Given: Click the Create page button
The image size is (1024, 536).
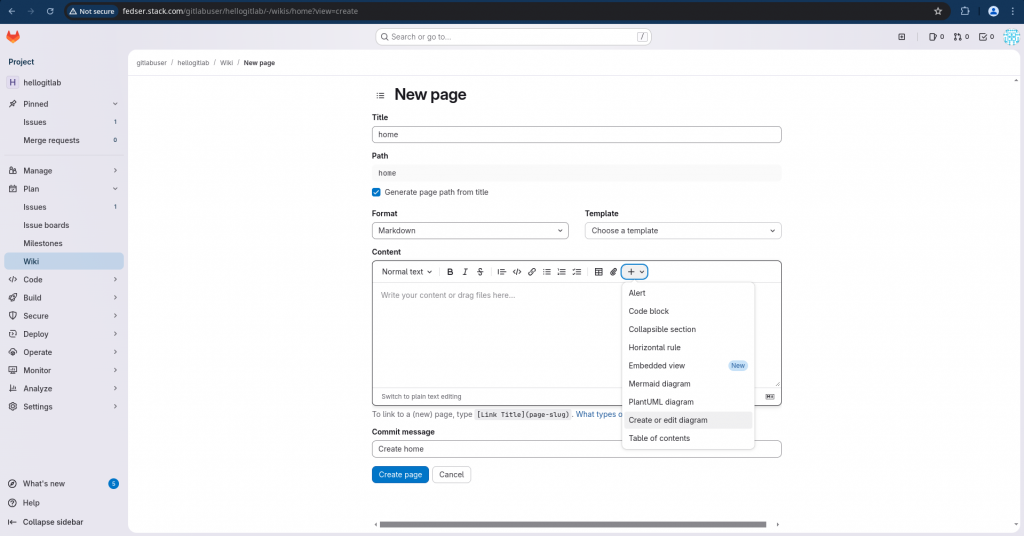Looking at the screenshot, I should pos(400,475).
